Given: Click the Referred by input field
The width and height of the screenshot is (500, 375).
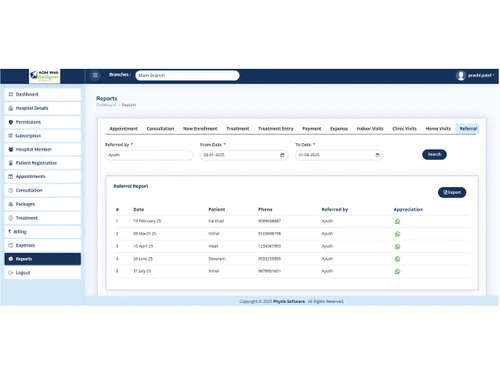Looking at the screenshot, I should (149, 155).
